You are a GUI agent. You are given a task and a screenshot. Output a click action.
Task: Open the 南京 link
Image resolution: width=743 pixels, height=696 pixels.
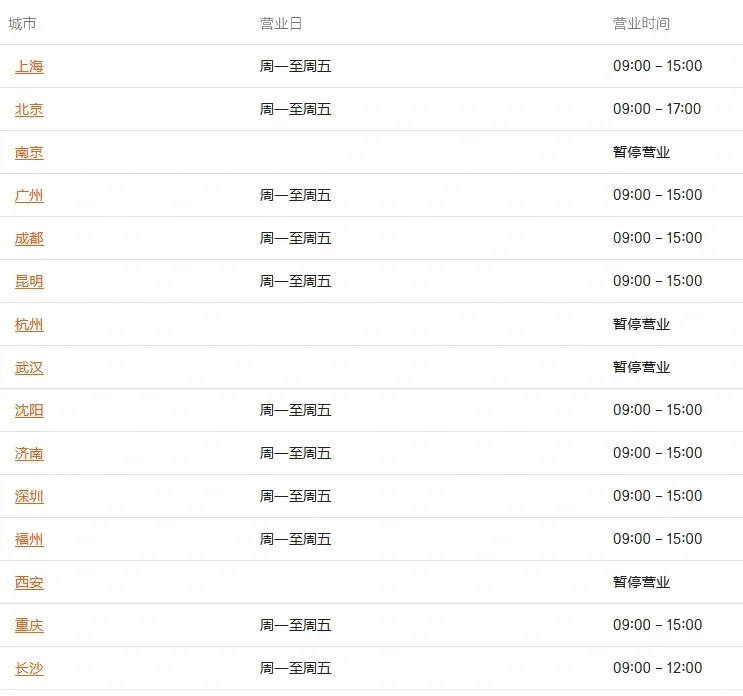point(29,153)
